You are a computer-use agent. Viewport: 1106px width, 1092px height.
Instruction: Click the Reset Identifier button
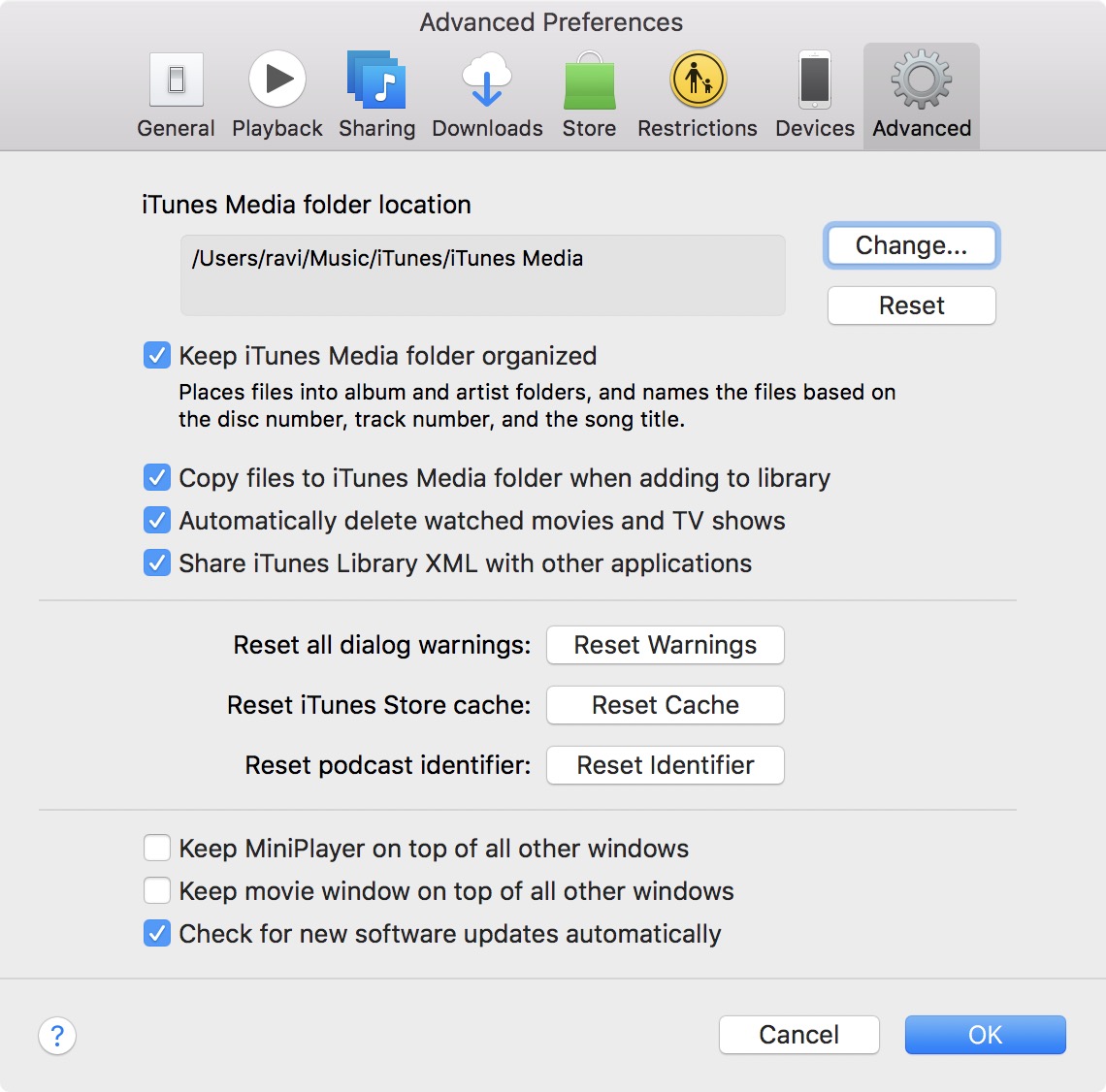pyautogui.click(x=666, y=765)
